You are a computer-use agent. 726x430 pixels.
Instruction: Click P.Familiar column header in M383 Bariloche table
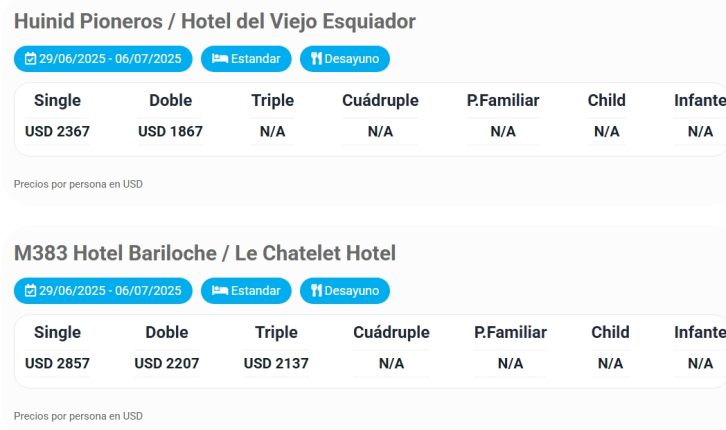(x=510, y=332)
